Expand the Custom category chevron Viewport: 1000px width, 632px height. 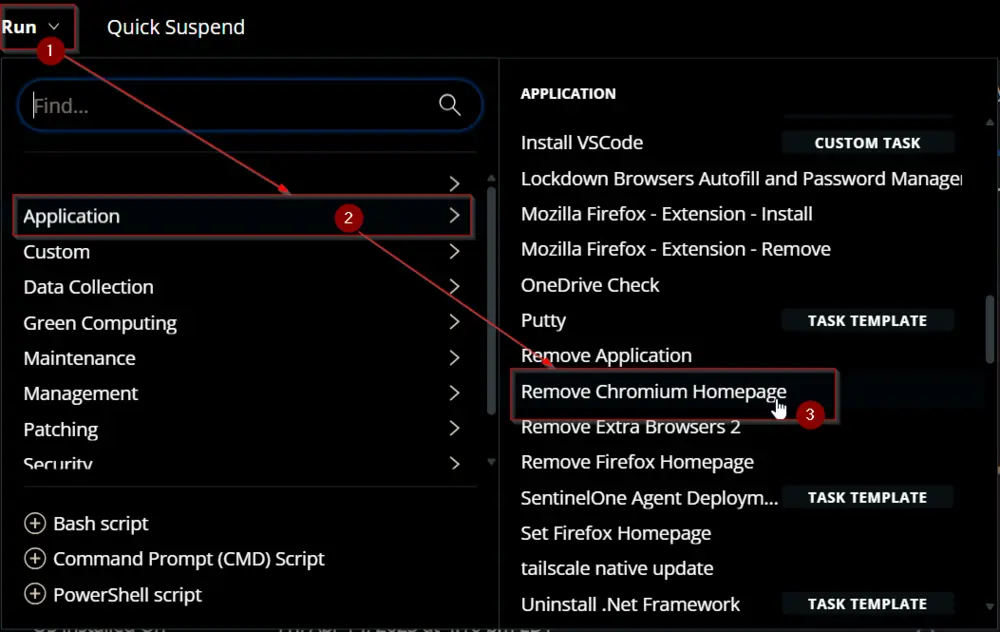[x=454, y=251]
